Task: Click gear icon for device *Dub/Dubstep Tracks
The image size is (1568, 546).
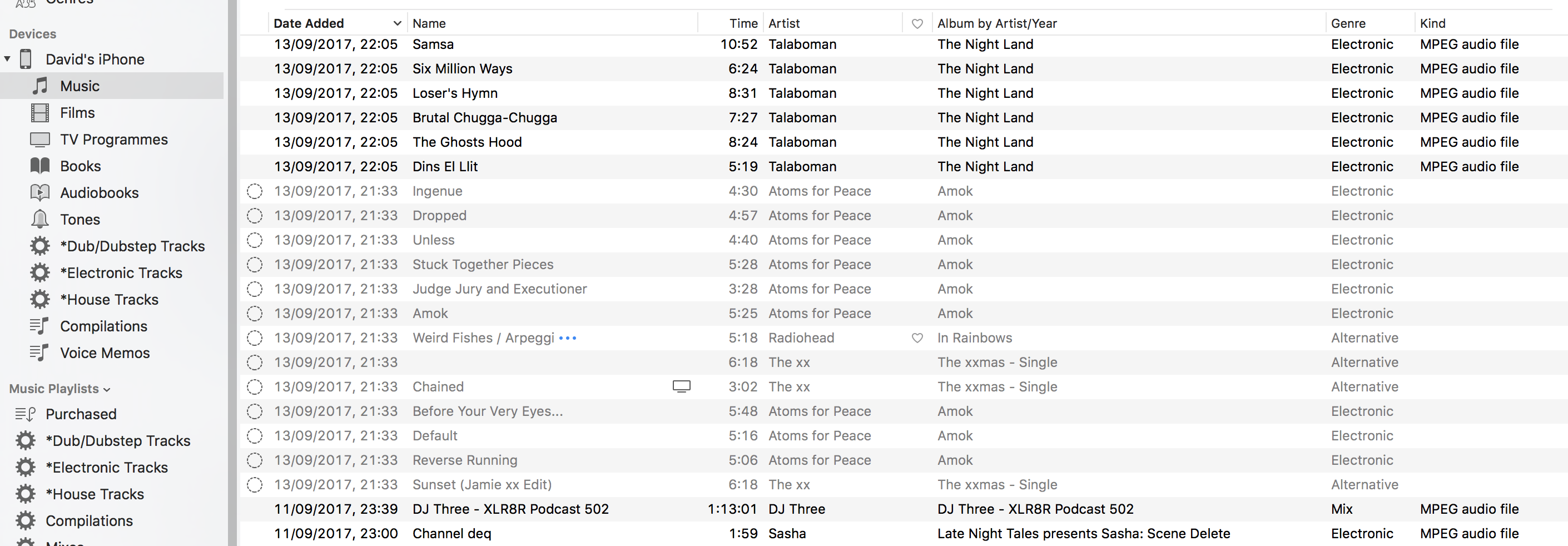Action: (x=40, y=246)
